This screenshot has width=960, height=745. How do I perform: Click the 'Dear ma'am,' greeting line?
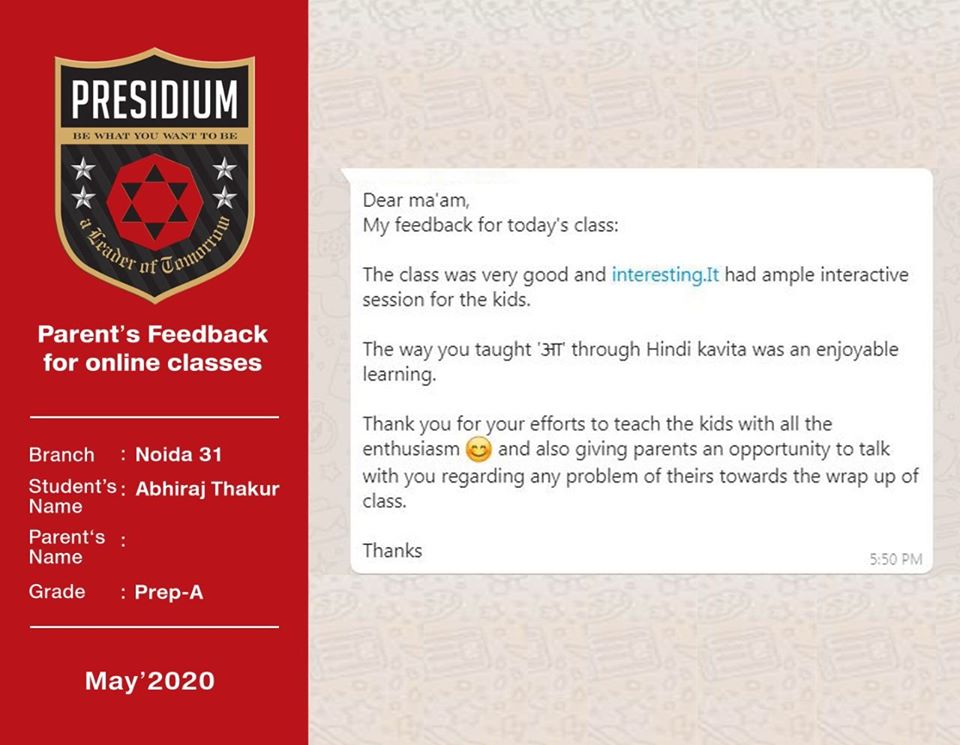pos(416,200)
